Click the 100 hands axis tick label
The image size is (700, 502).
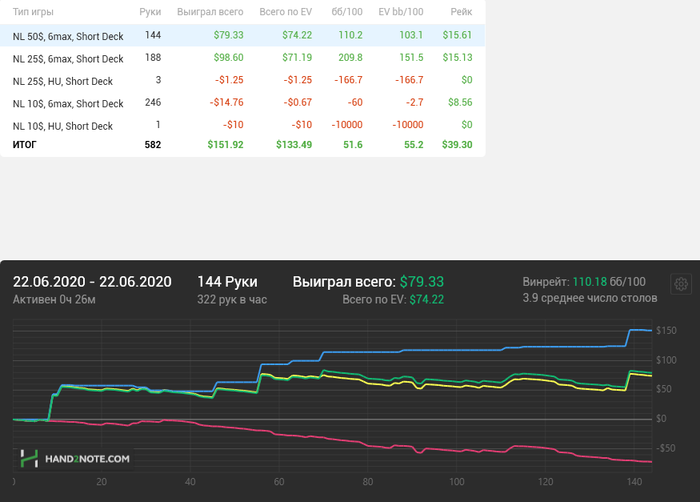(x=457, y=482)
